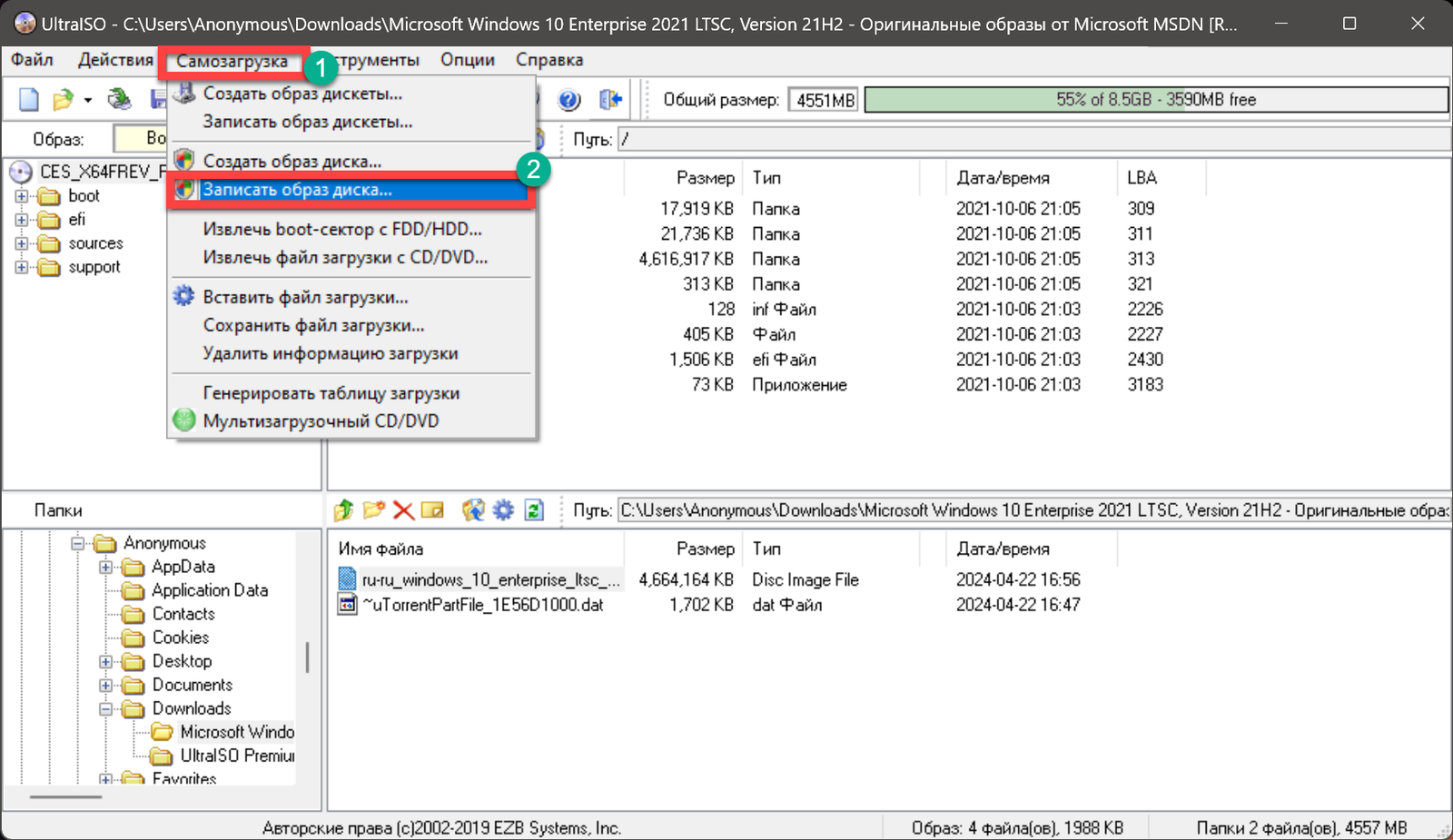The width and height of the screenshot is (1453, 840).
Task: Select the Contacts folder in tree
Action: (x=183, y=615)
